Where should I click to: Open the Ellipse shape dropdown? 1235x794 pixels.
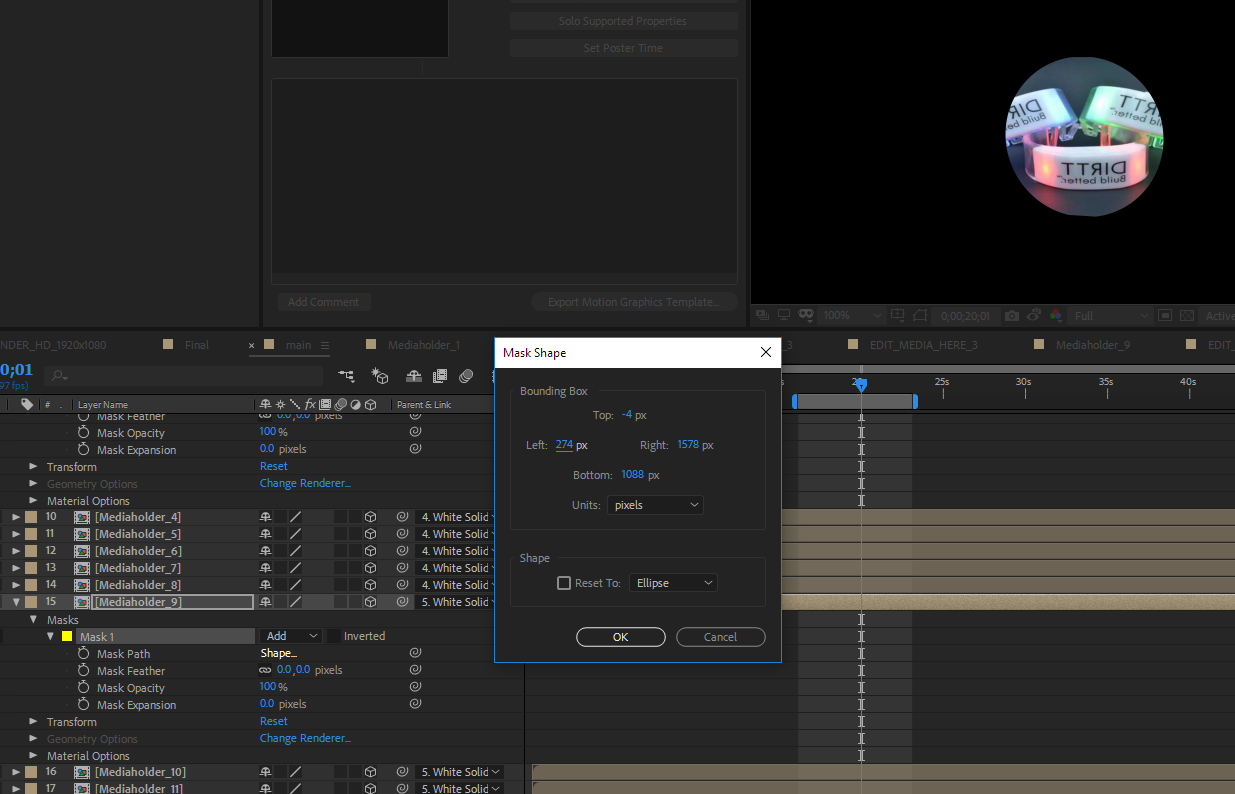pyautogui.click(x=673, y=583)
